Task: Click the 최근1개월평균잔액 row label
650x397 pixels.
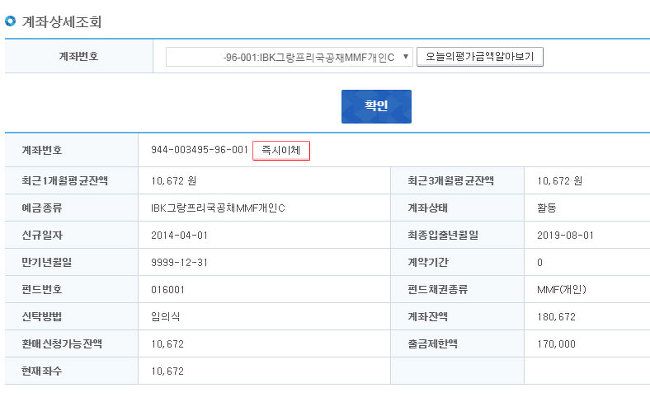Action: click(x=65, y=181)
